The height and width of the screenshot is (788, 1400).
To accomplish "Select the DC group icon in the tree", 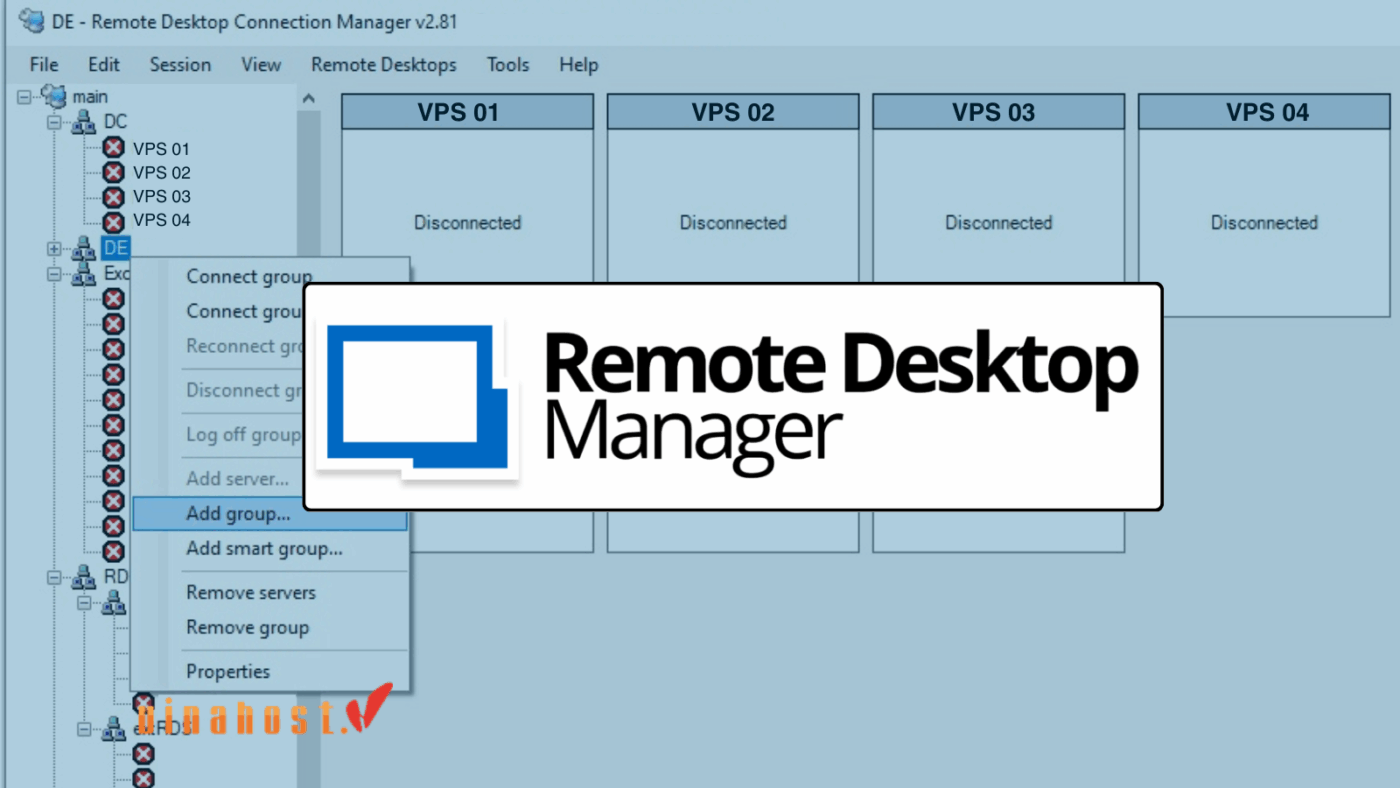I will [83, 121].
